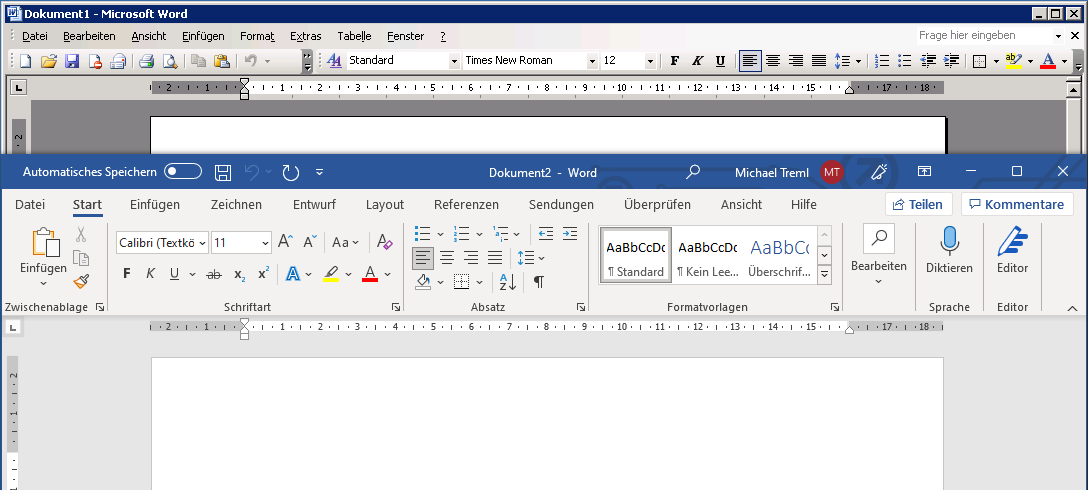The height and width of the screenshot is (490, 1088).
Task: Switch to the Layout ribbon tab
Action: tap(384, 204)
